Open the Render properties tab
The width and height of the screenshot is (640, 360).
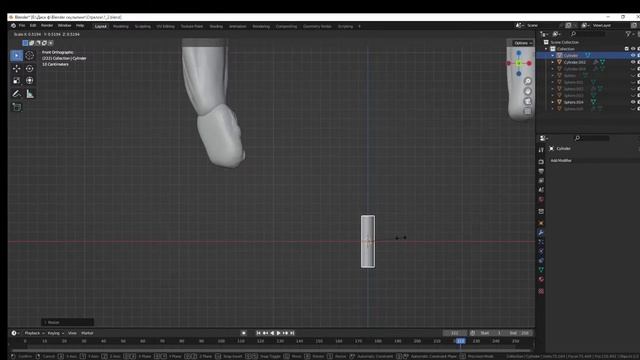541,162
